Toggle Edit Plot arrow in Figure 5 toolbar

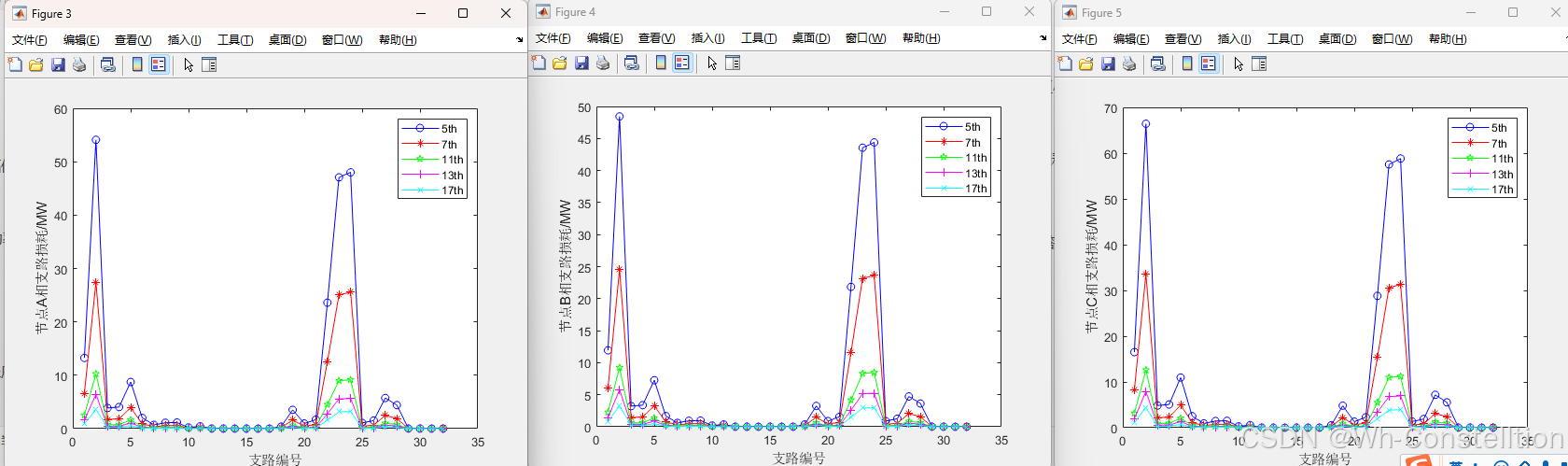point(1239,64)
